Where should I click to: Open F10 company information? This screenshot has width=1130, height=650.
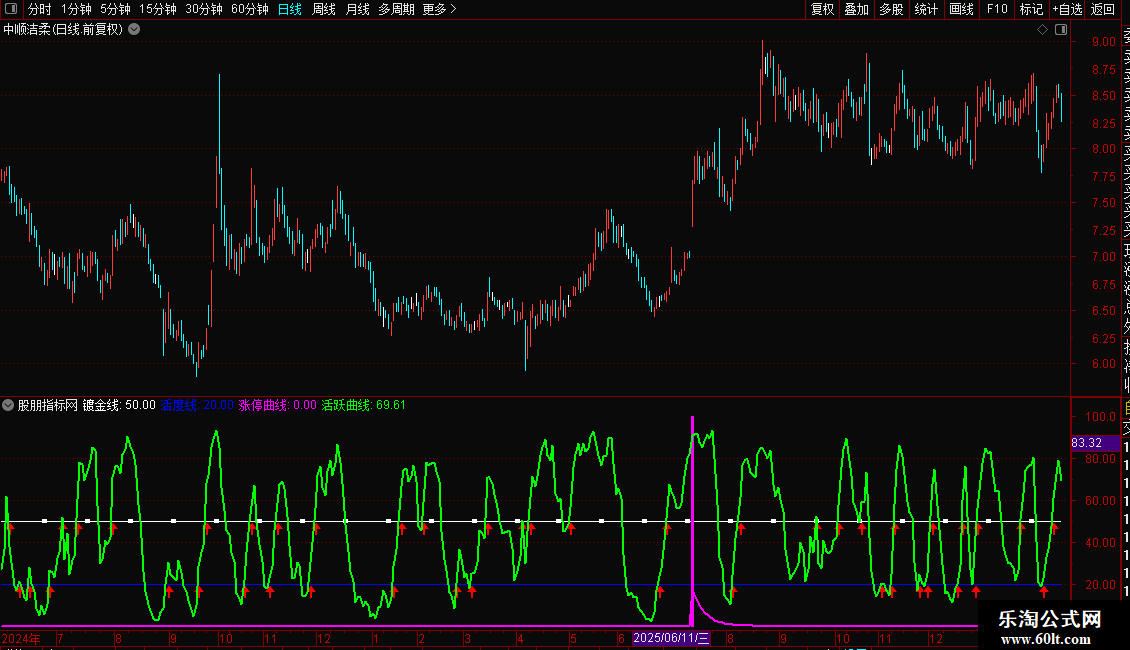[x=997, y=9]
